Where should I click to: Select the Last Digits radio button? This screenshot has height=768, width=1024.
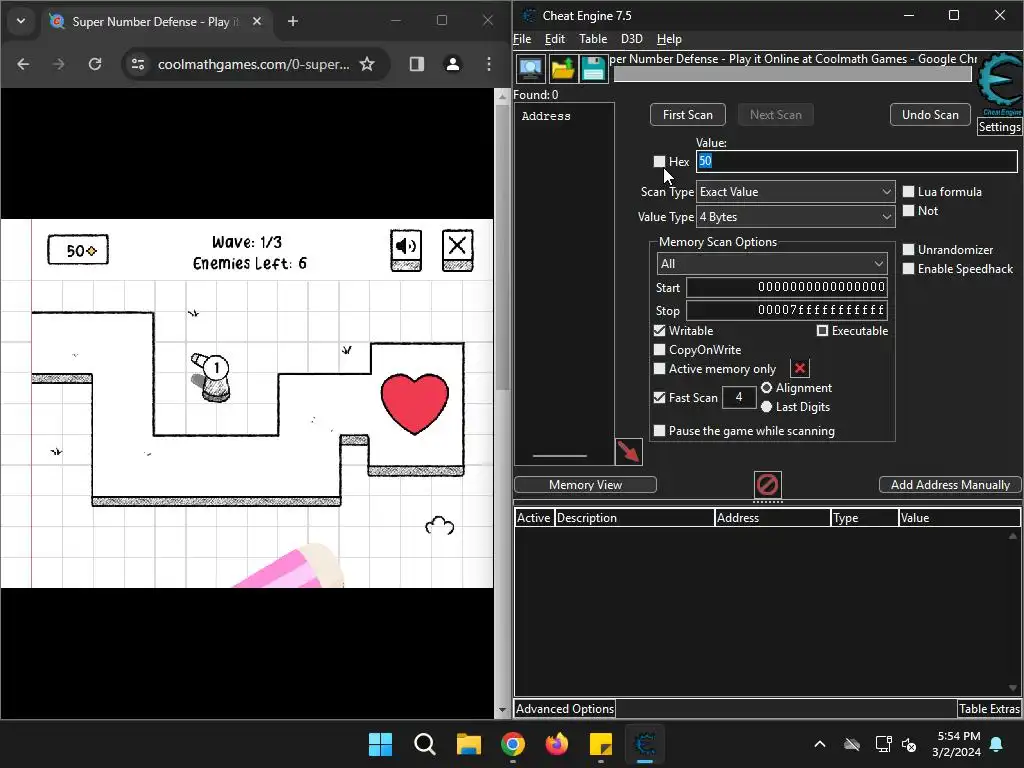tap(767, 406)
